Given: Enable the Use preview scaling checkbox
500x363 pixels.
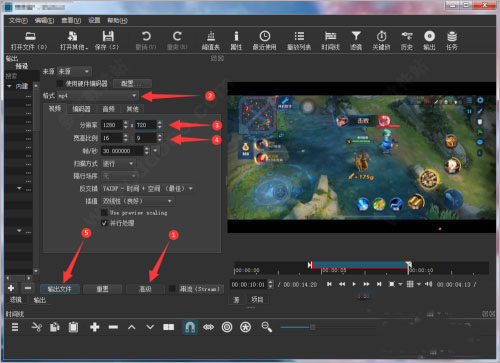Looking at the screenshot, I should [x=104, y=212].
